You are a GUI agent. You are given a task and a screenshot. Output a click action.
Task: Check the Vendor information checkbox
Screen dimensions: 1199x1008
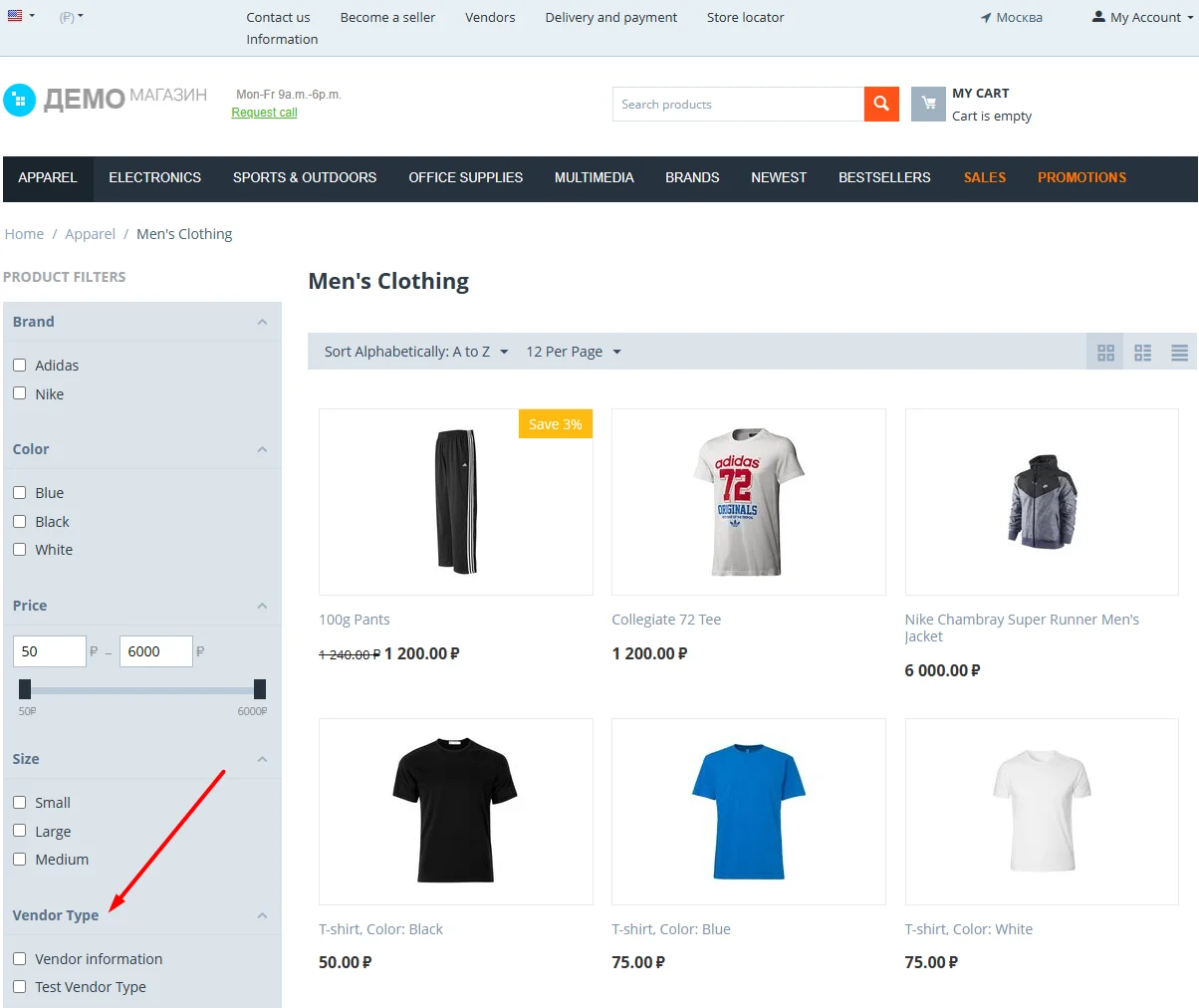click(x=19, y=958)
